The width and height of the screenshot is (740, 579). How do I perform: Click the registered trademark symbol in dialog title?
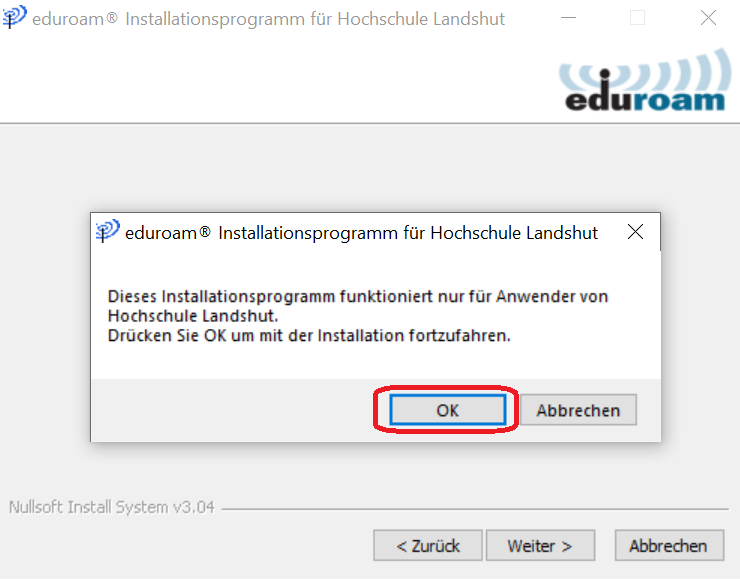204,231
